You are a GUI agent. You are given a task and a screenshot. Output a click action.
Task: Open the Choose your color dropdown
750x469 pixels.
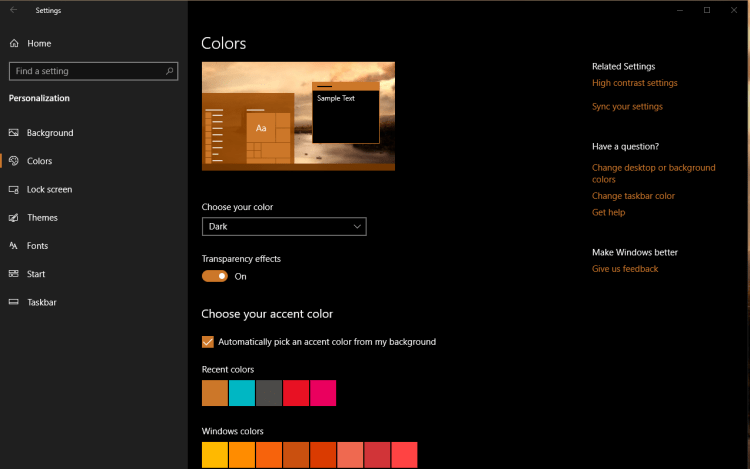tap(284, 227)
